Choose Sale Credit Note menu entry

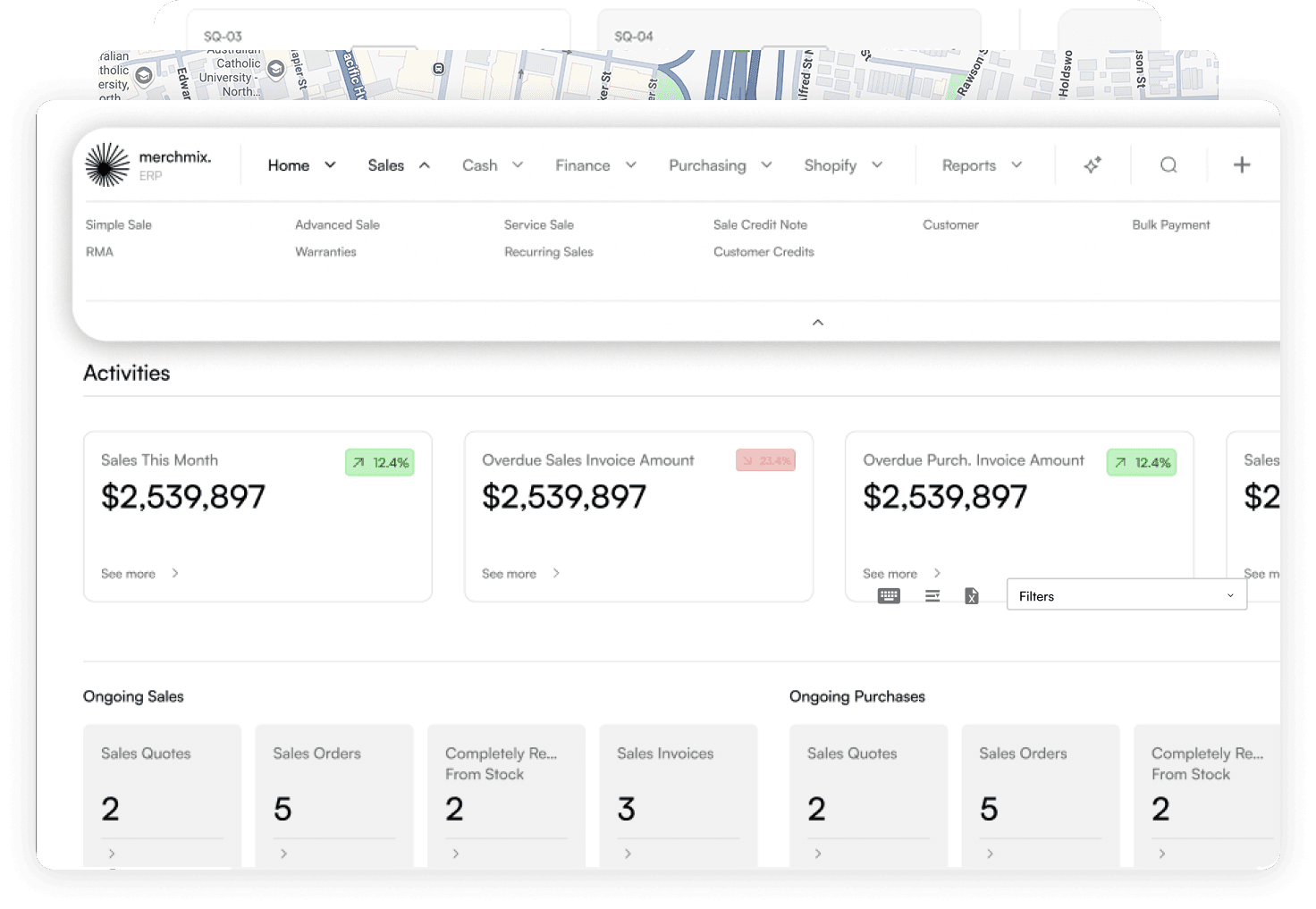760,225
